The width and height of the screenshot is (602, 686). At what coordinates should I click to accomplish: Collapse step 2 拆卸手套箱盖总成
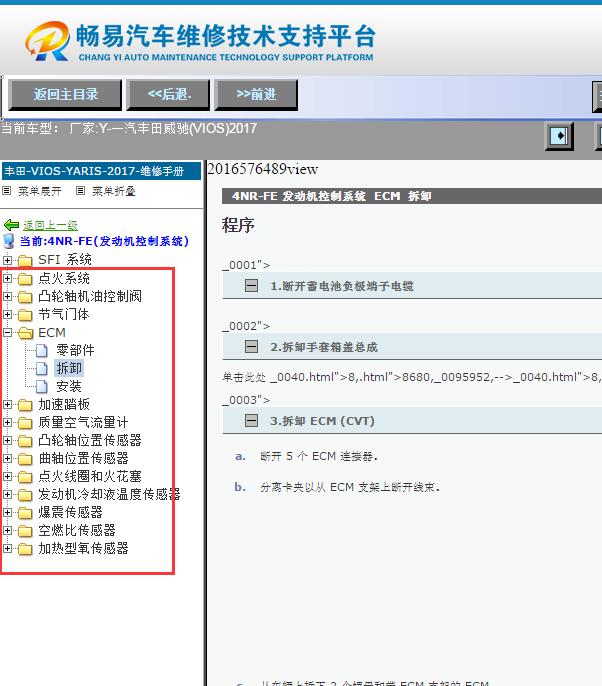coord(251,346)
